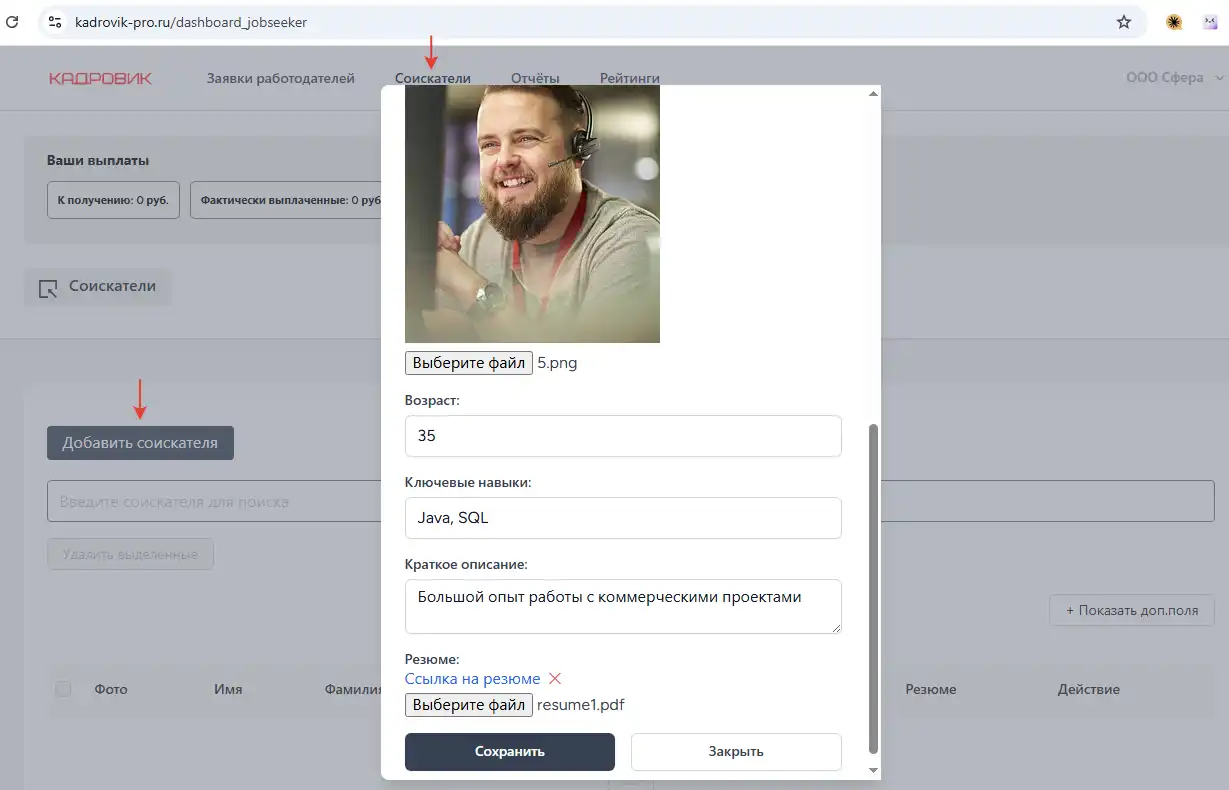
Task: Choose a photo file next to 5.png
Action: coord(468,363)
